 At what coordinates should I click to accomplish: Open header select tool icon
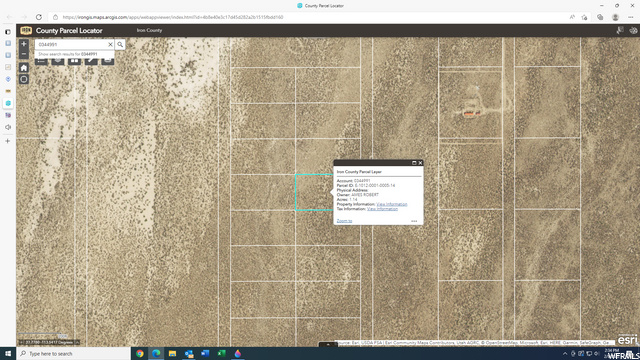(620, 30)
